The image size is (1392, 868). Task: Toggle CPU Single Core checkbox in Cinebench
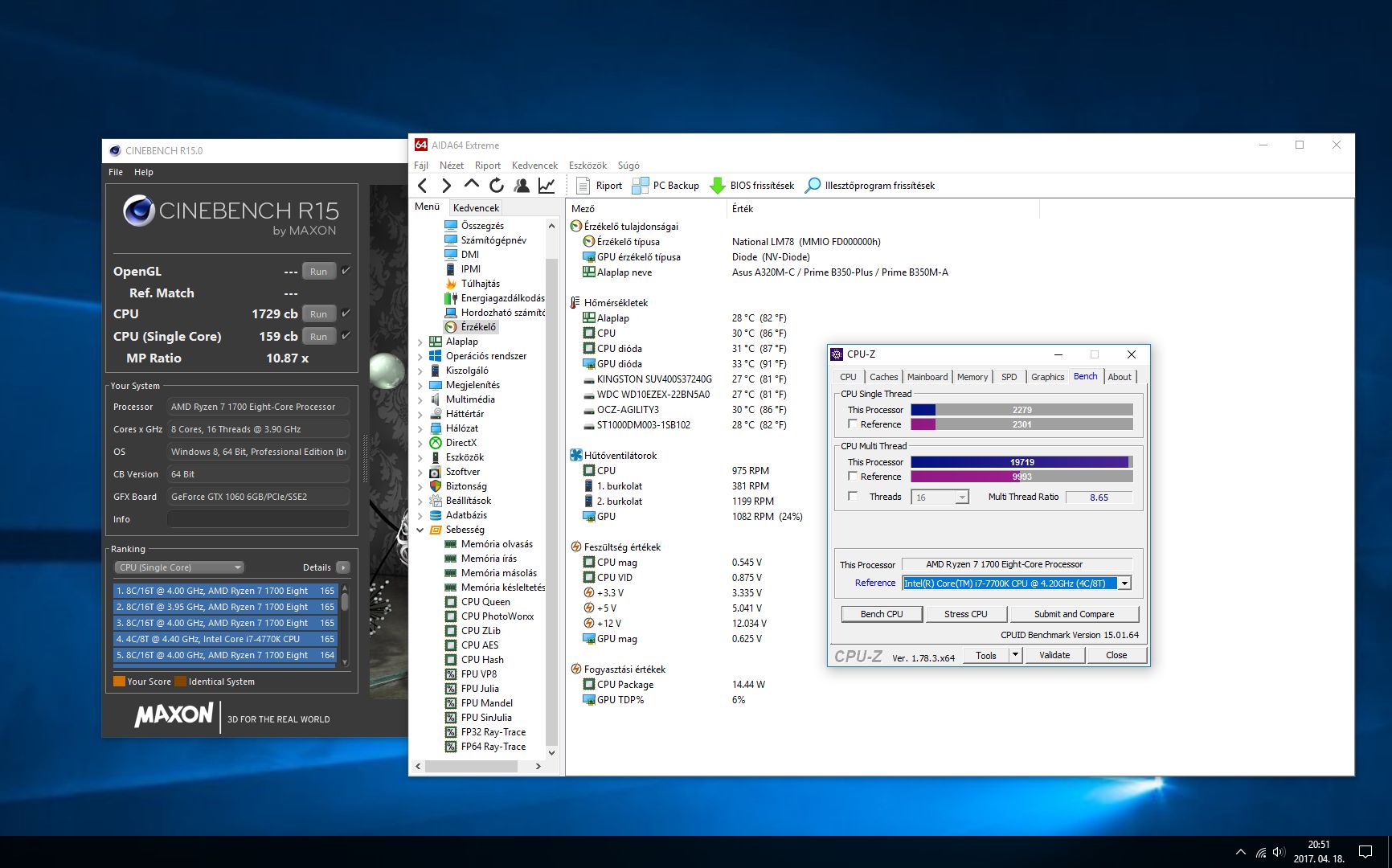346,336
